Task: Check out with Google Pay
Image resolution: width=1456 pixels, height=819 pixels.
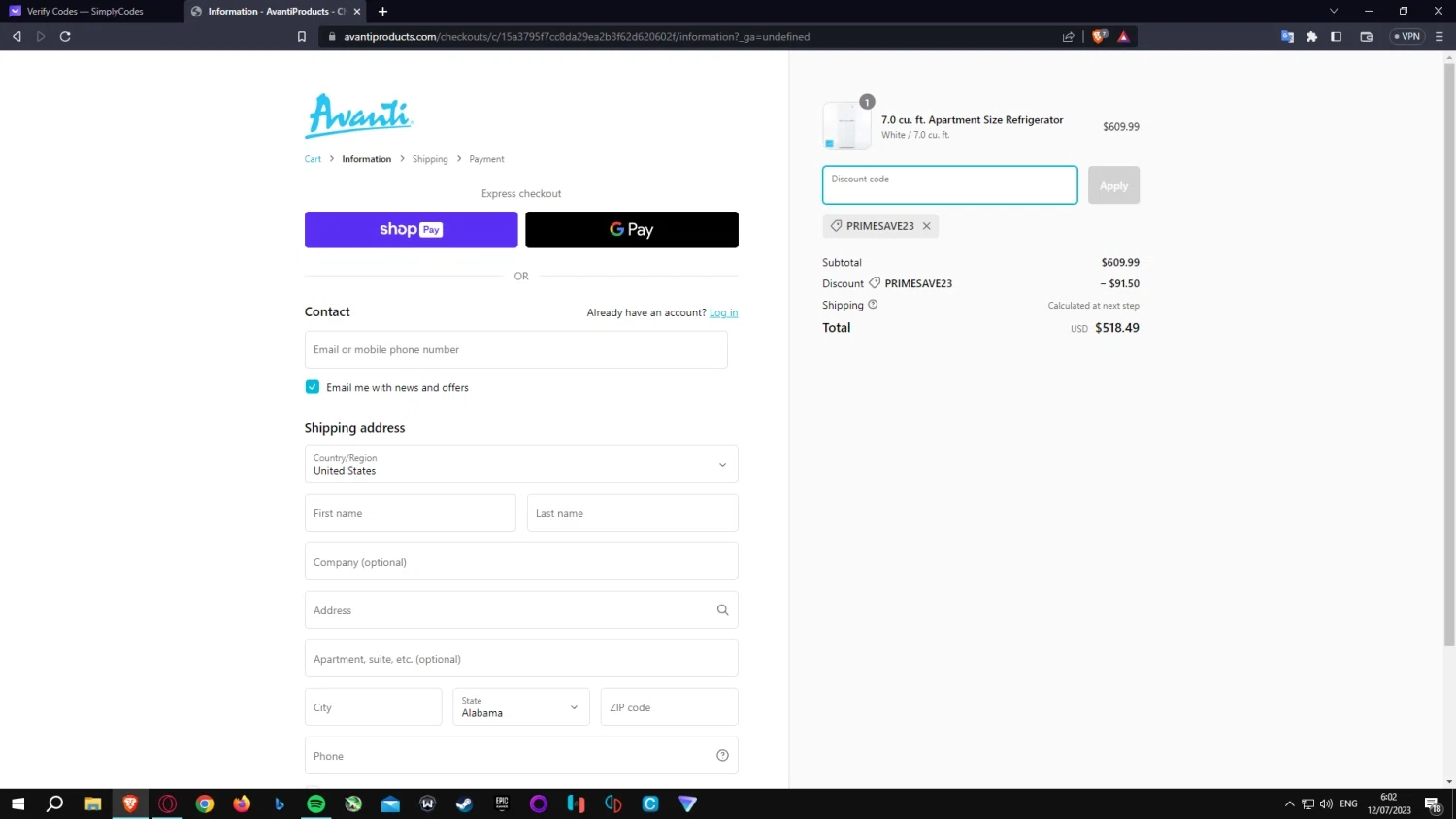Action: [x=632, y=230]
